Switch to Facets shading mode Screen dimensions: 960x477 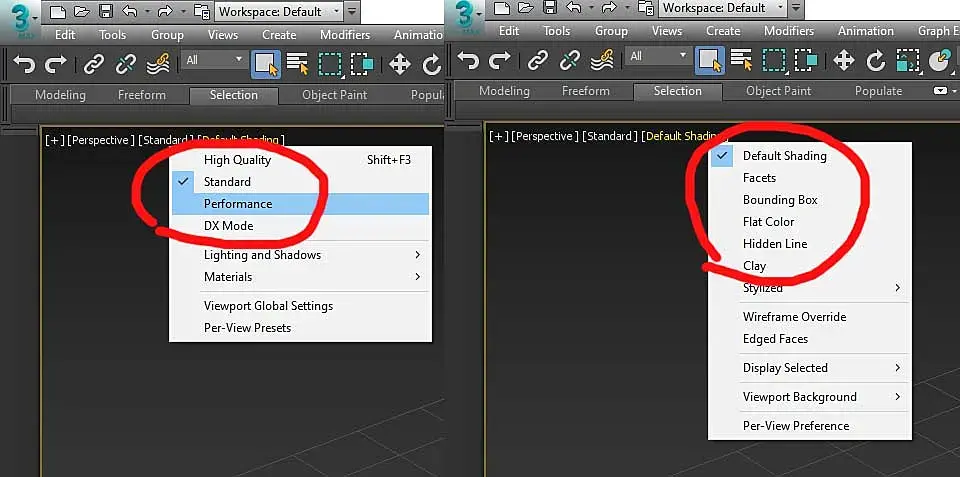click(x=809, y=178)
